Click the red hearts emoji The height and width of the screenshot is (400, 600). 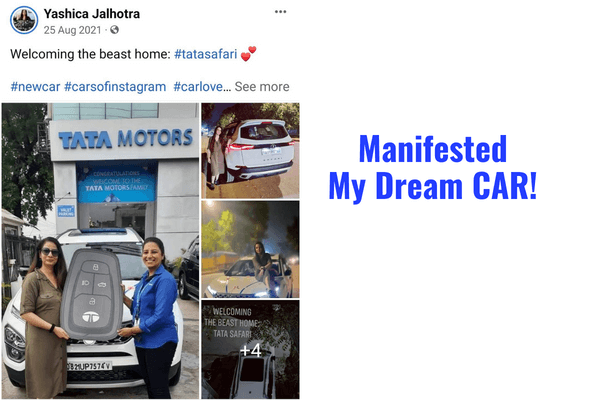pyautogui.click(x=248, y=54)
